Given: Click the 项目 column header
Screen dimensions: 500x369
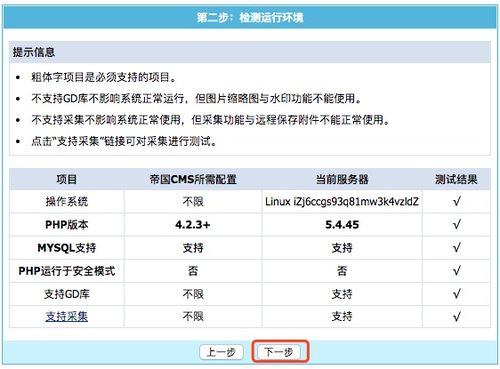Looking at the screenshot, I should point(67,179).
